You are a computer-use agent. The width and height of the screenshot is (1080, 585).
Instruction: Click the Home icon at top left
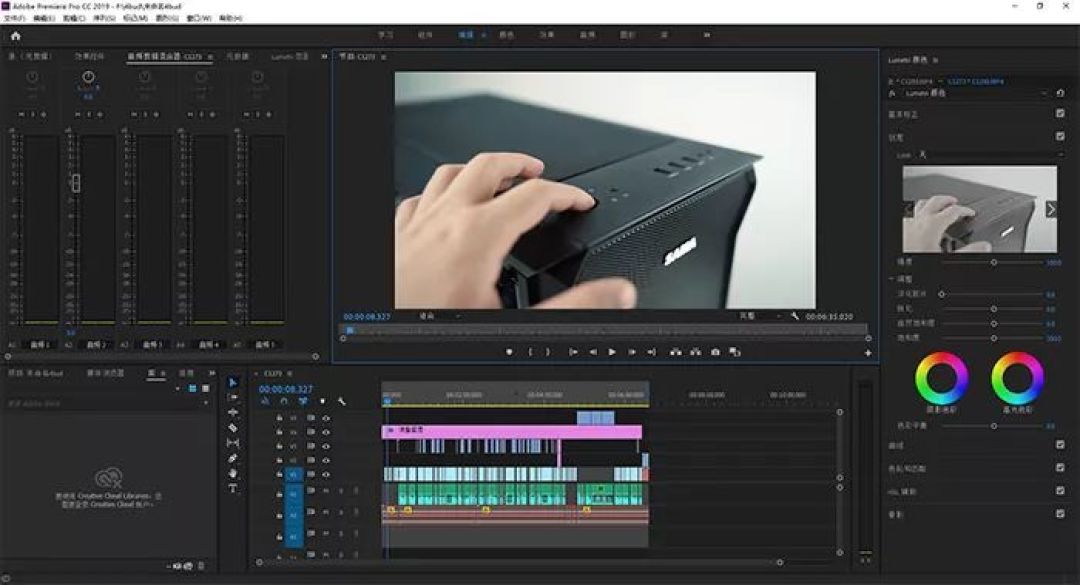tap(16, 36)
